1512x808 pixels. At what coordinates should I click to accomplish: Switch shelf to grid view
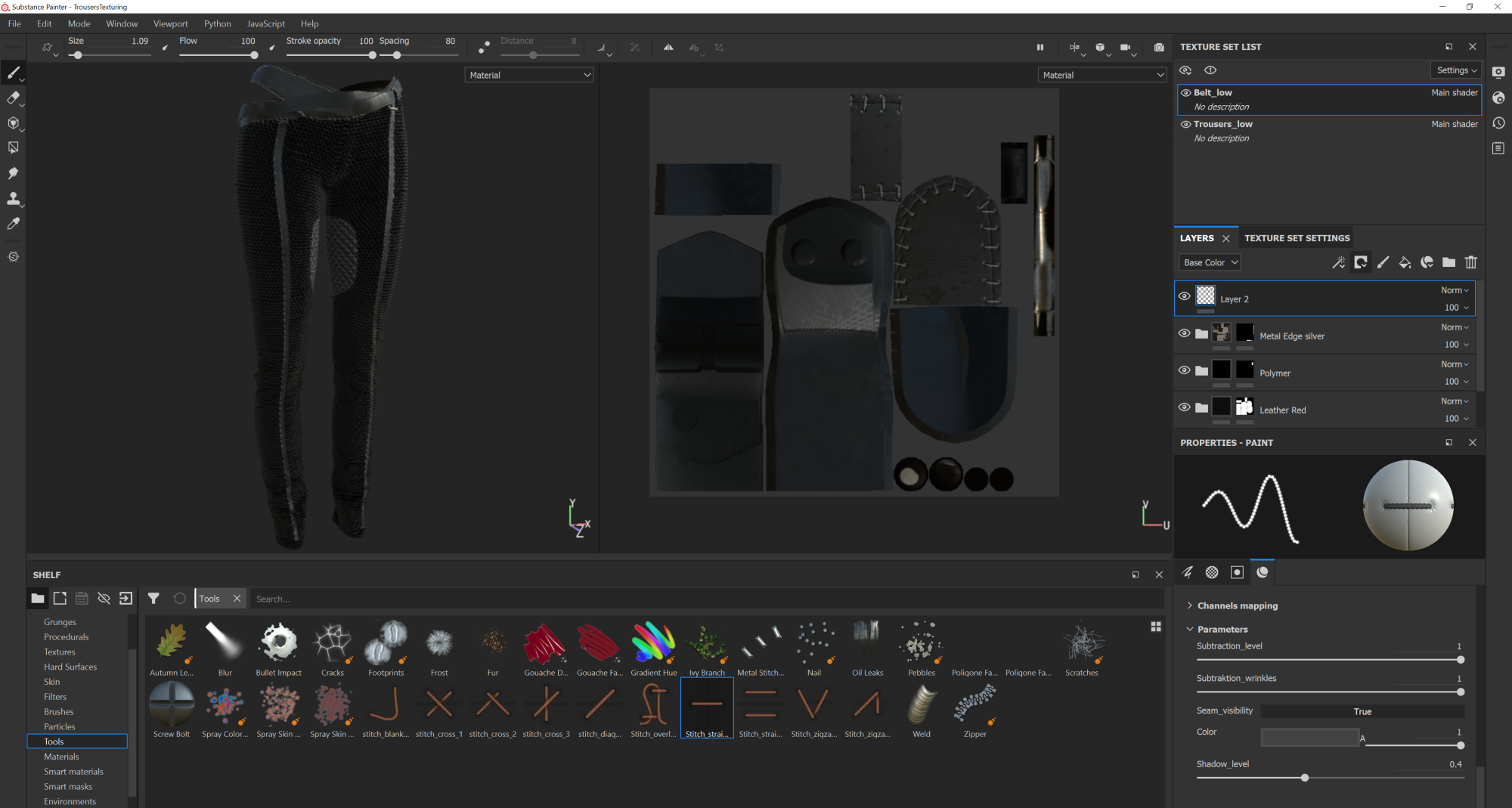tap(1156, 627)
